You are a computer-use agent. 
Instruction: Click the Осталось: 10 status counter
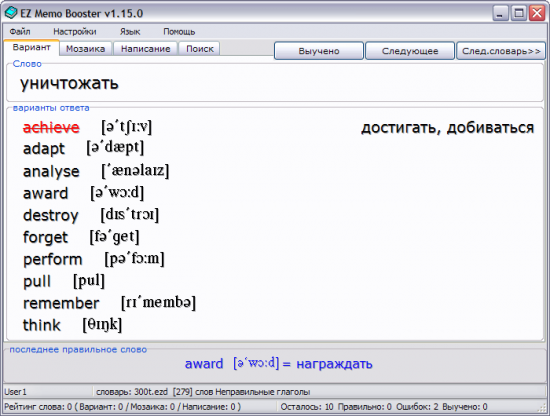[x=307, y=407]
